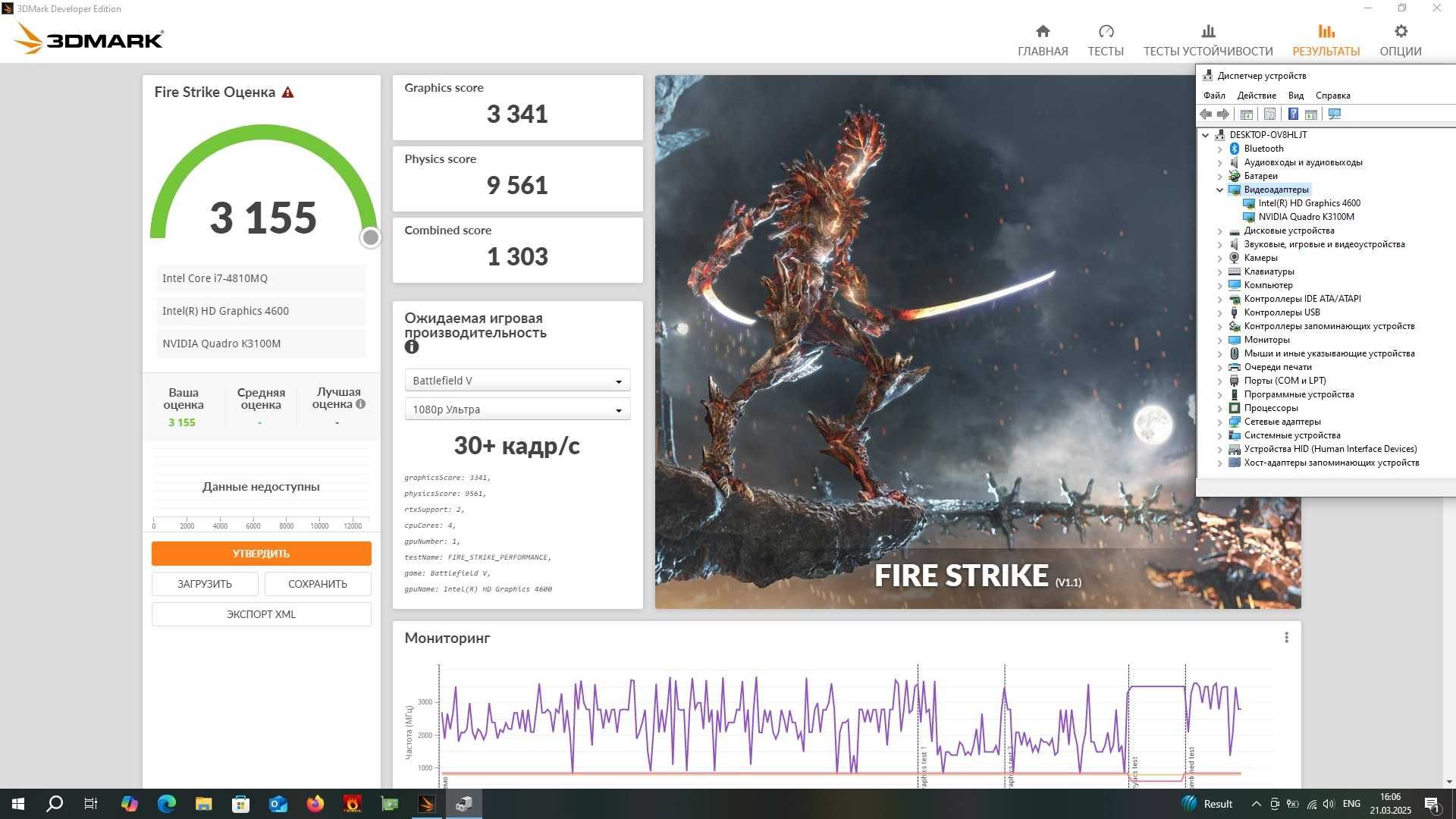Open Действие menu in Device Manager
The height and width of the screenshot is (819, 1456).
coord(1257,96)
